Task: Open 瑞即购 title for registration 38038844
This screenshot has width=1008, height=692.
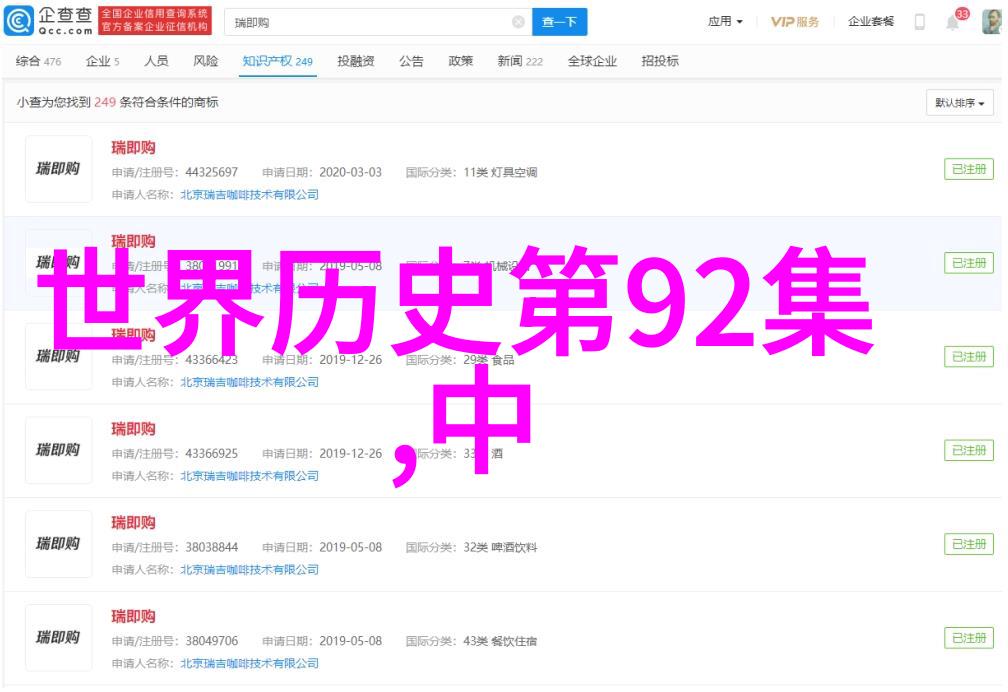Action: [133, 523]
